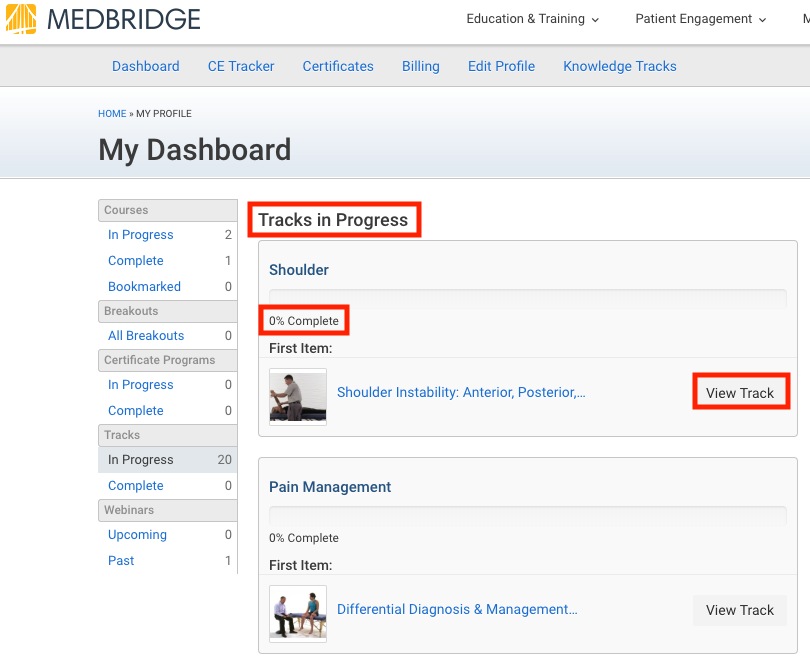The height and width of the screenshot is (663, 810).
Task: Open the Shoulder track title
Action: click(299, 270)
